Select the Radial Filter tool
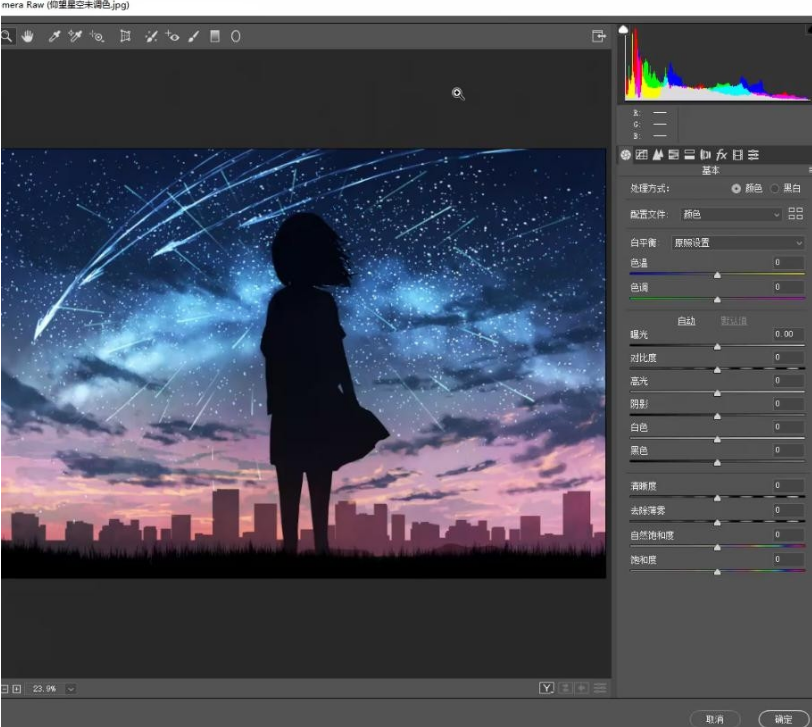This screenshot has width=812, height=727. [x=236, y=36]
